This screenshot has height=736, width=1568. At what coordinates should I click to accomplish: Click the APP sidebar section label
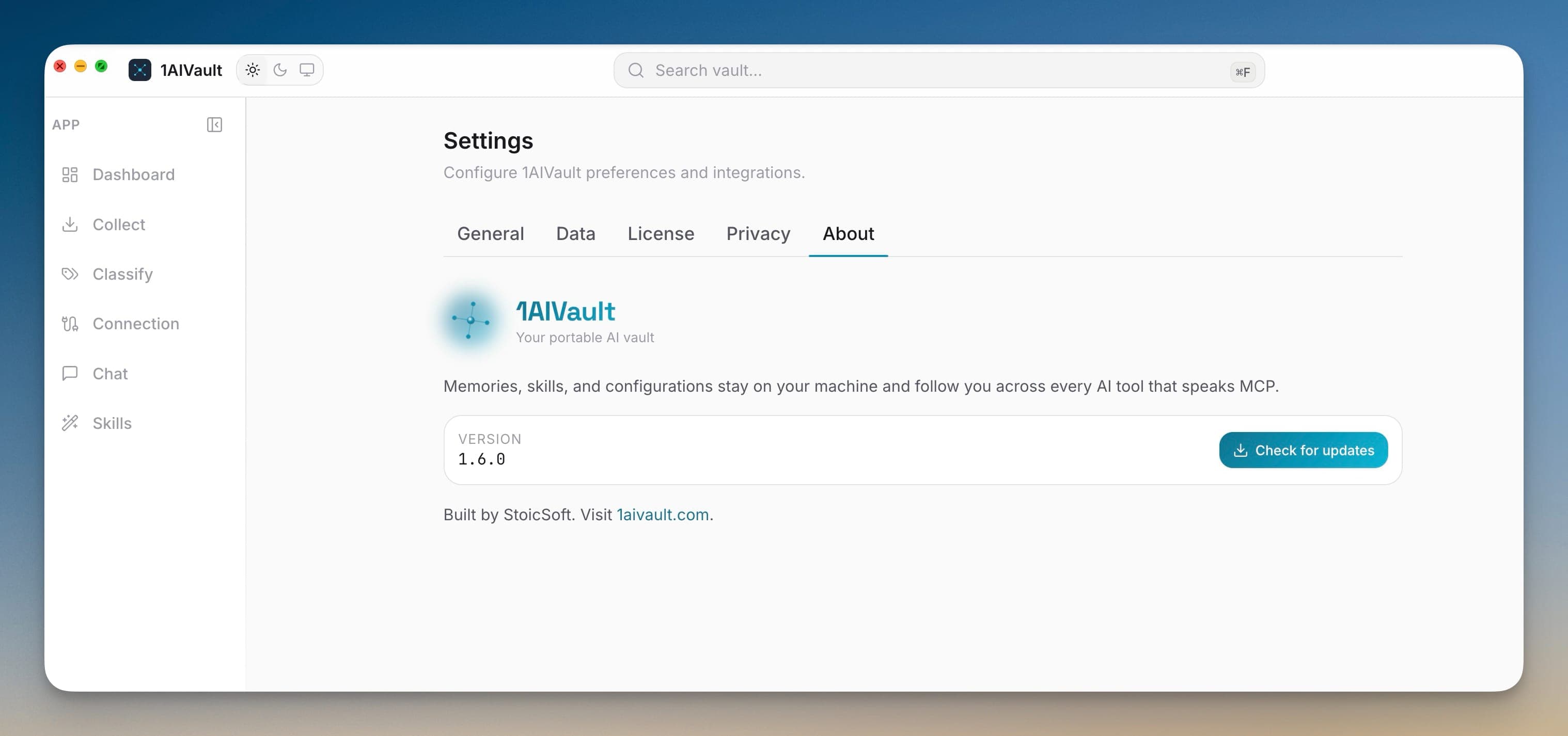coord(66,125)
